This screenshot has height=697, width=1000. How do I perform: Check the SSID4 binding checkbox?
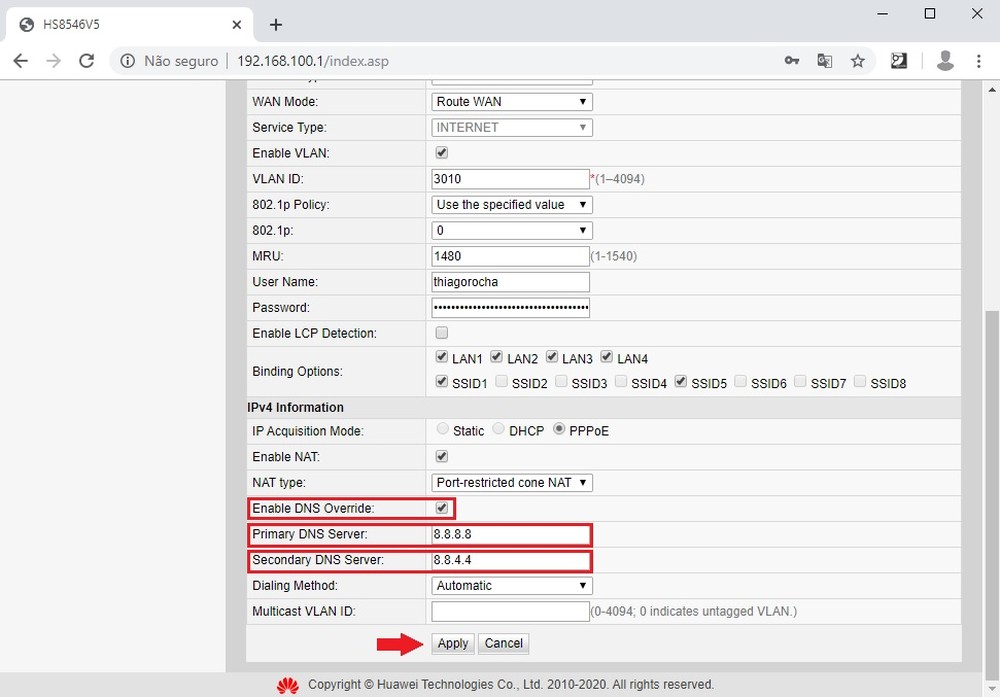(621, 381)
